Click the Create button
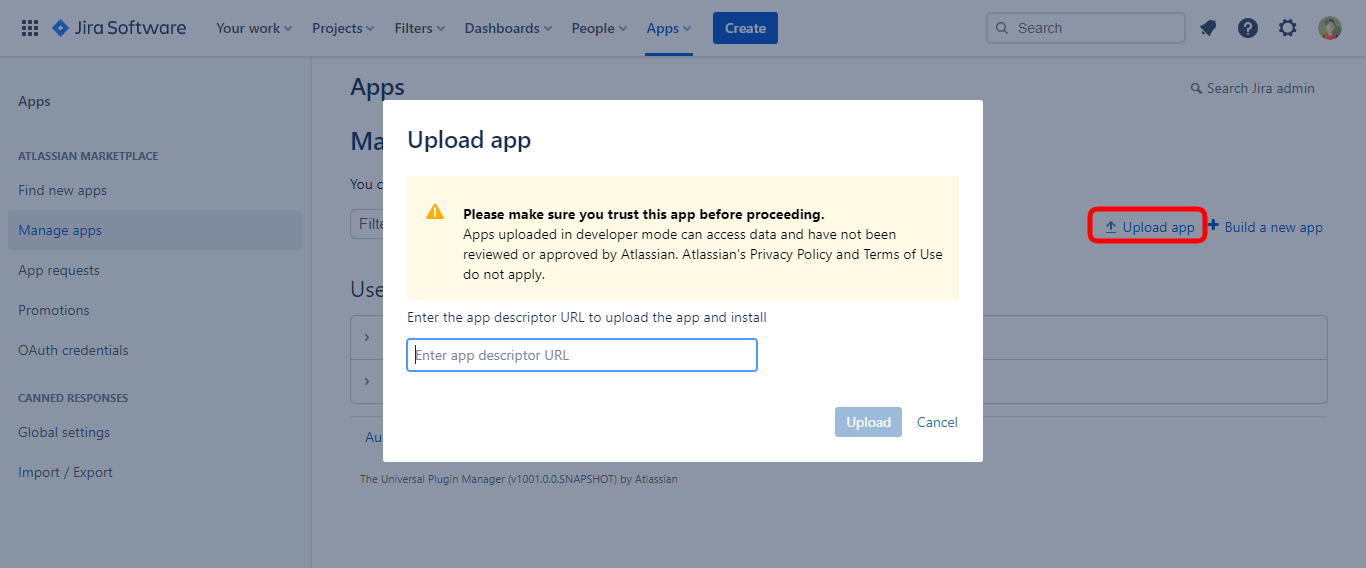1366x568 pixels. pyautogui.click(x=745, y=28)
